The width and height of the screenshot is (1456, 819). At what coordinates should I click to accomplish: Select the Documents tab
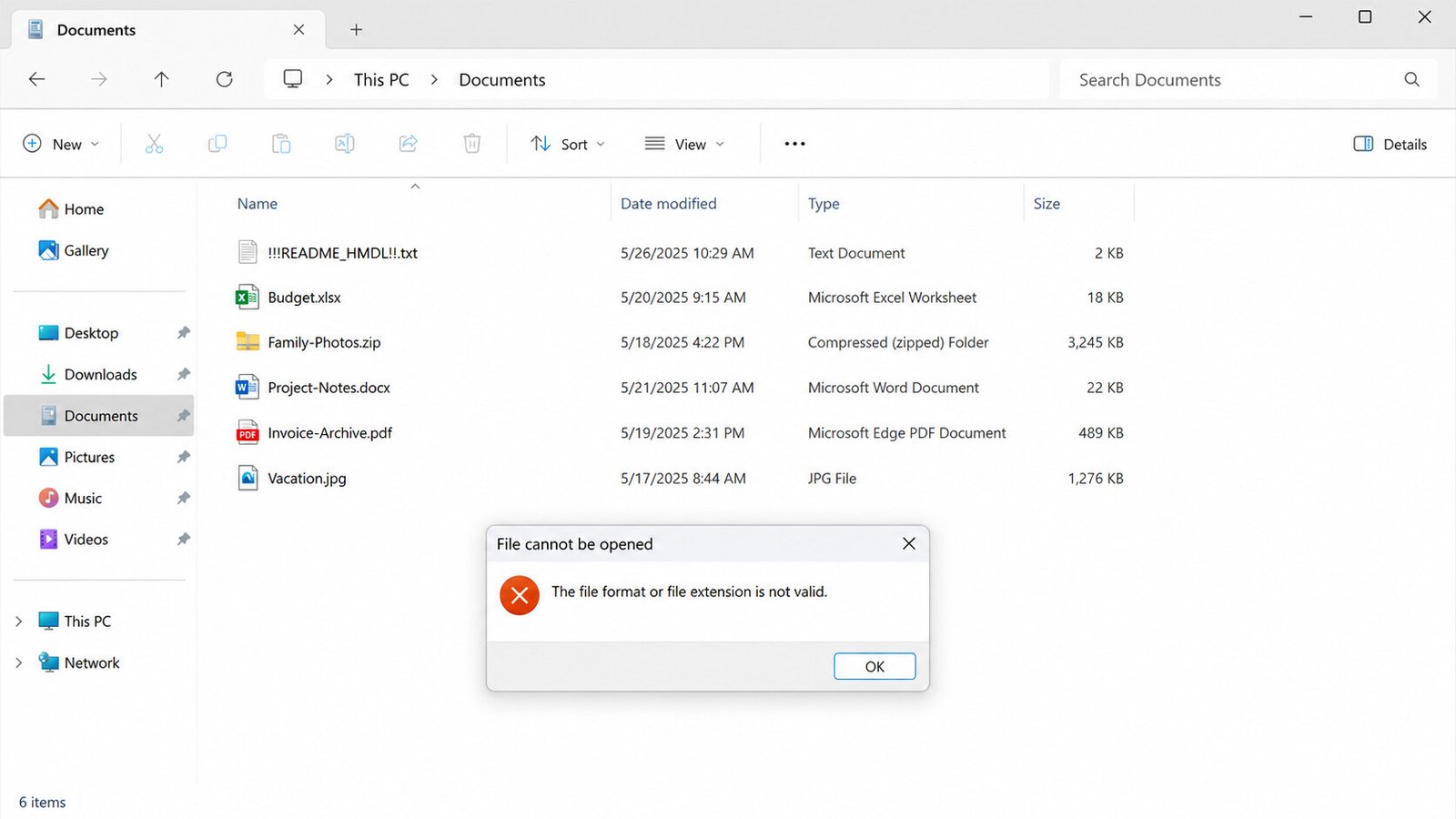(x=167, y=30)
